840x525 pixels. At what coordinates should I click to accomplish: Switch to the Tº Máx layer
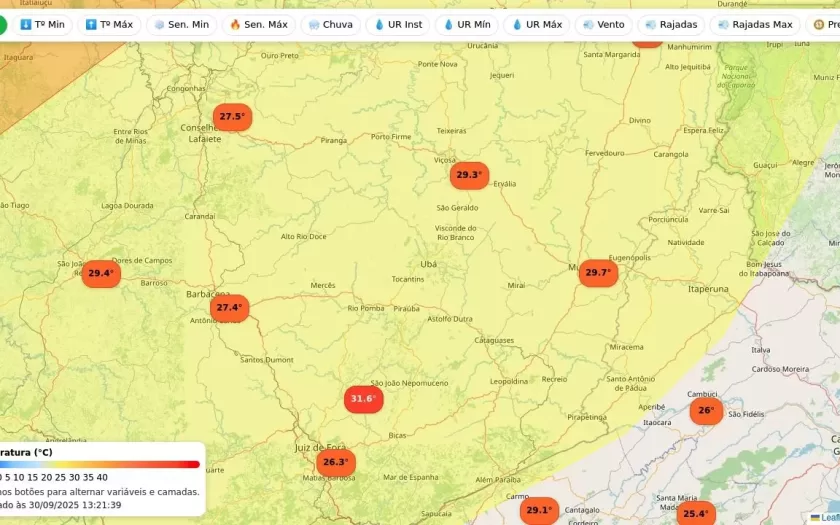[109, 24]
